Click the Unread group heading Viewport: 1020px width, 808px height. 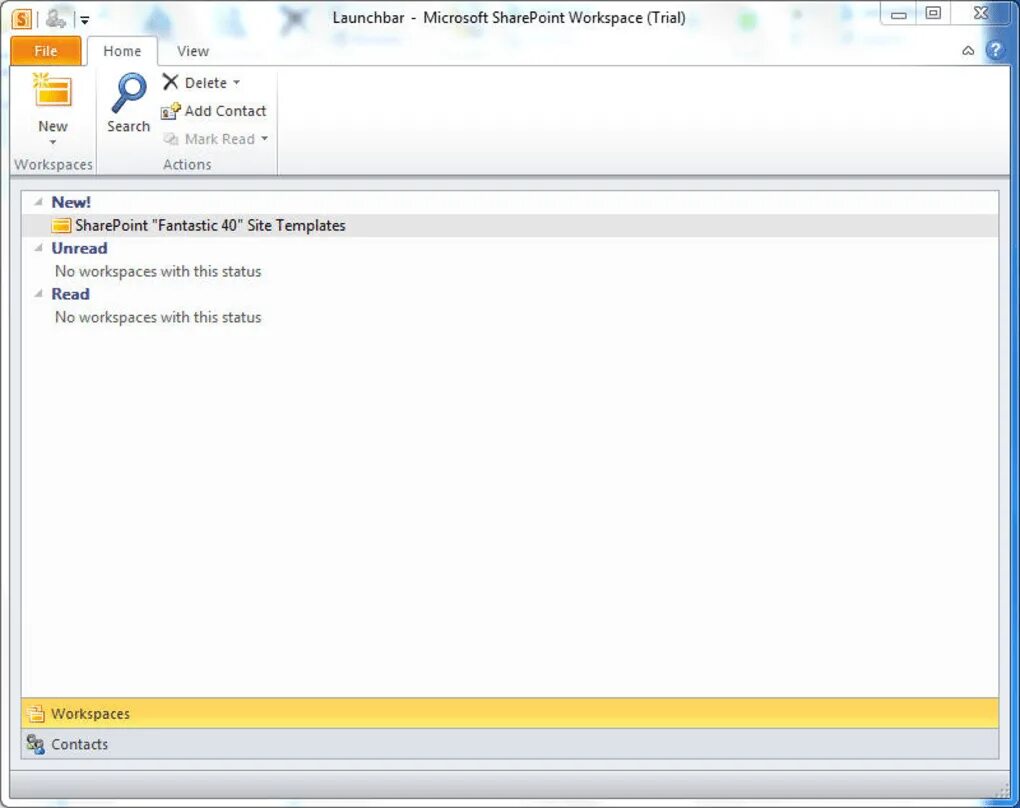coord(79,248)
